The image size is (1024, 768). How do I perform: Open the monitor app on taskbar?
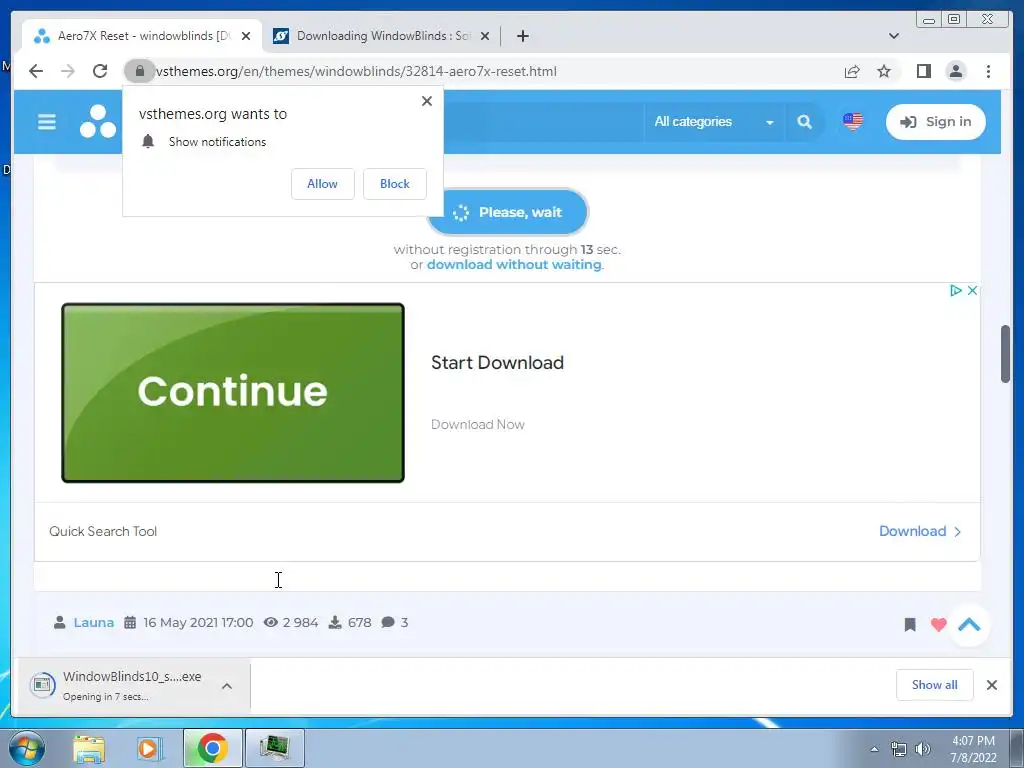[274, 748]
